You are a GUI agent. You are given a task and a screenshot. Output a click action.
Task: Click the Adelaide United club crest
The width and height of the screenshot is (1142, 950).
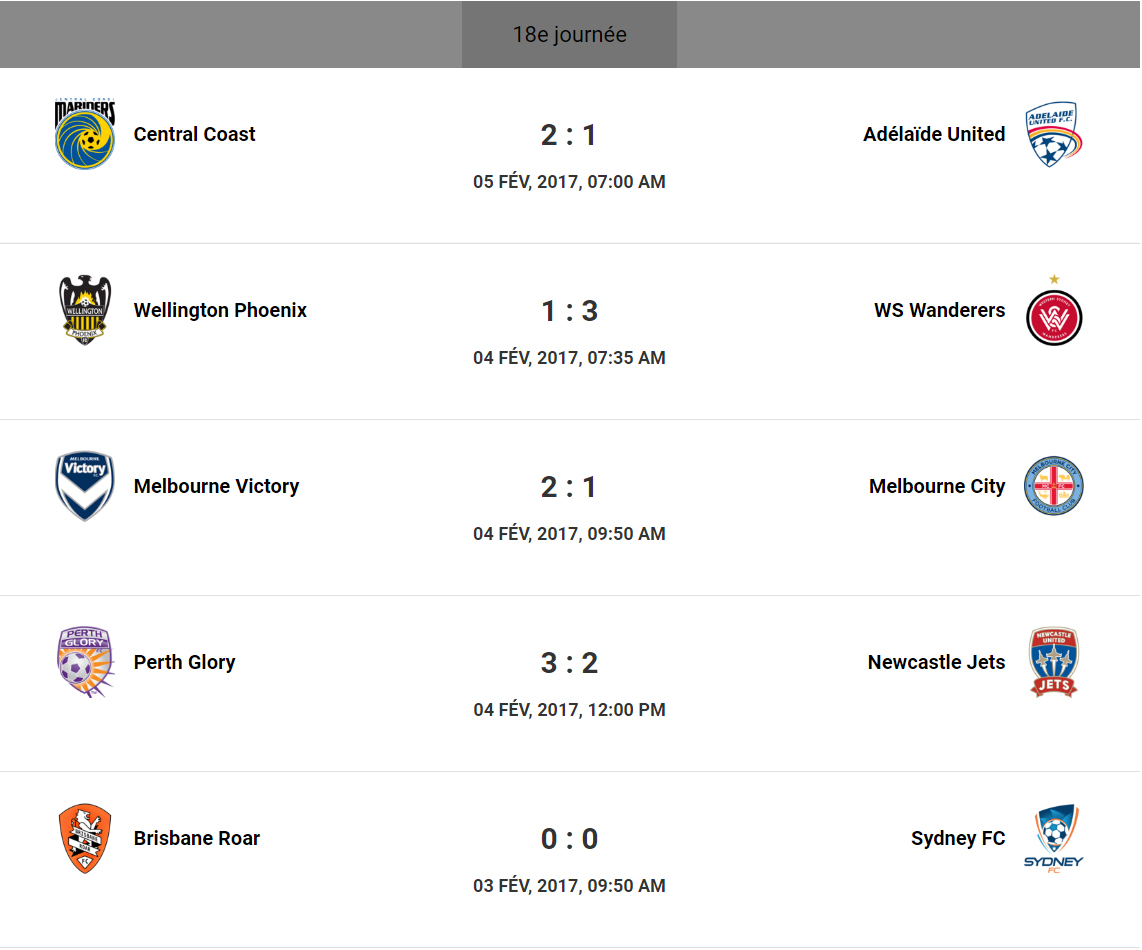click(1054, 134)
